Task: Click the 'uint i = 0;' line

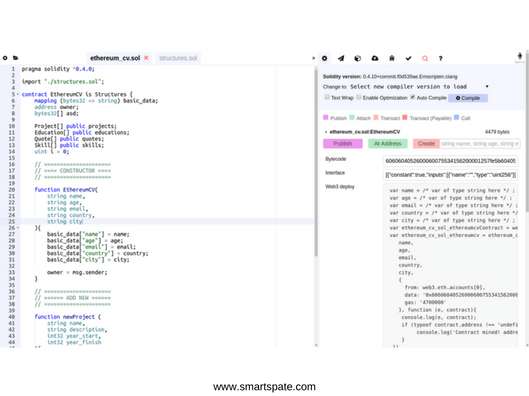Action: (52, 151)
